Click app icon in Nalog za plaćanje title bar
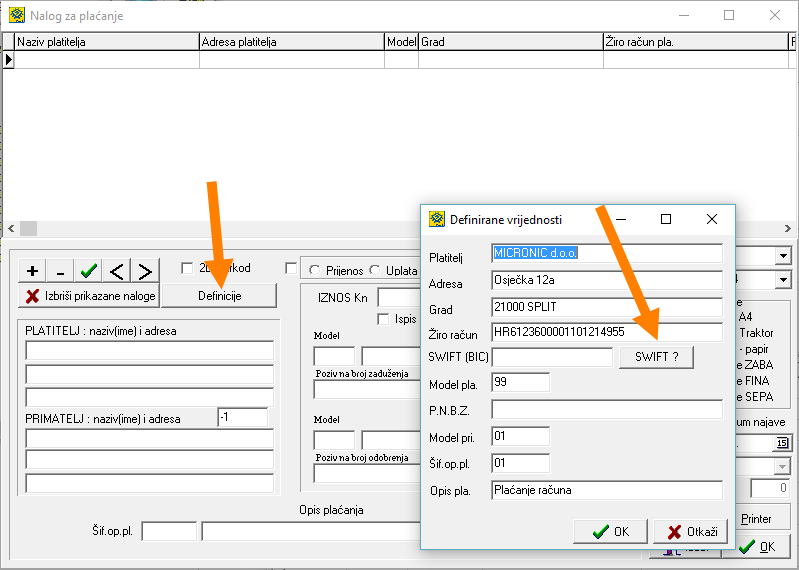The height and width of the screenshot is (570, 799). coord(16,16)
